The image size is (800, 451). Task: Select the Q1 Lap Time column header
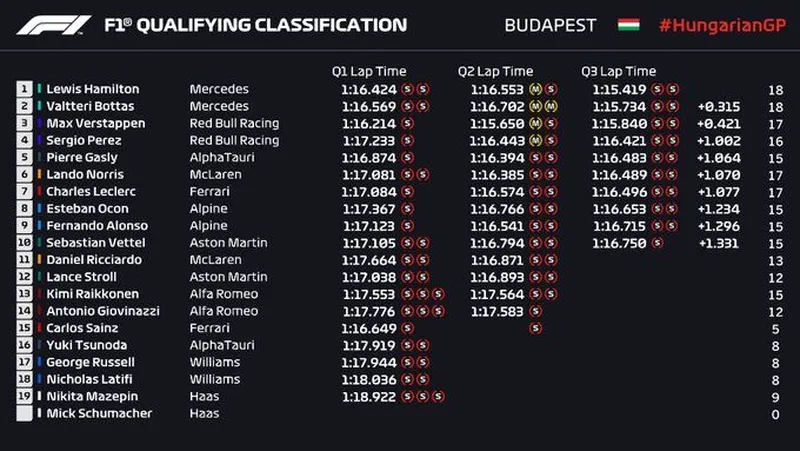click(x=369, y=71)
